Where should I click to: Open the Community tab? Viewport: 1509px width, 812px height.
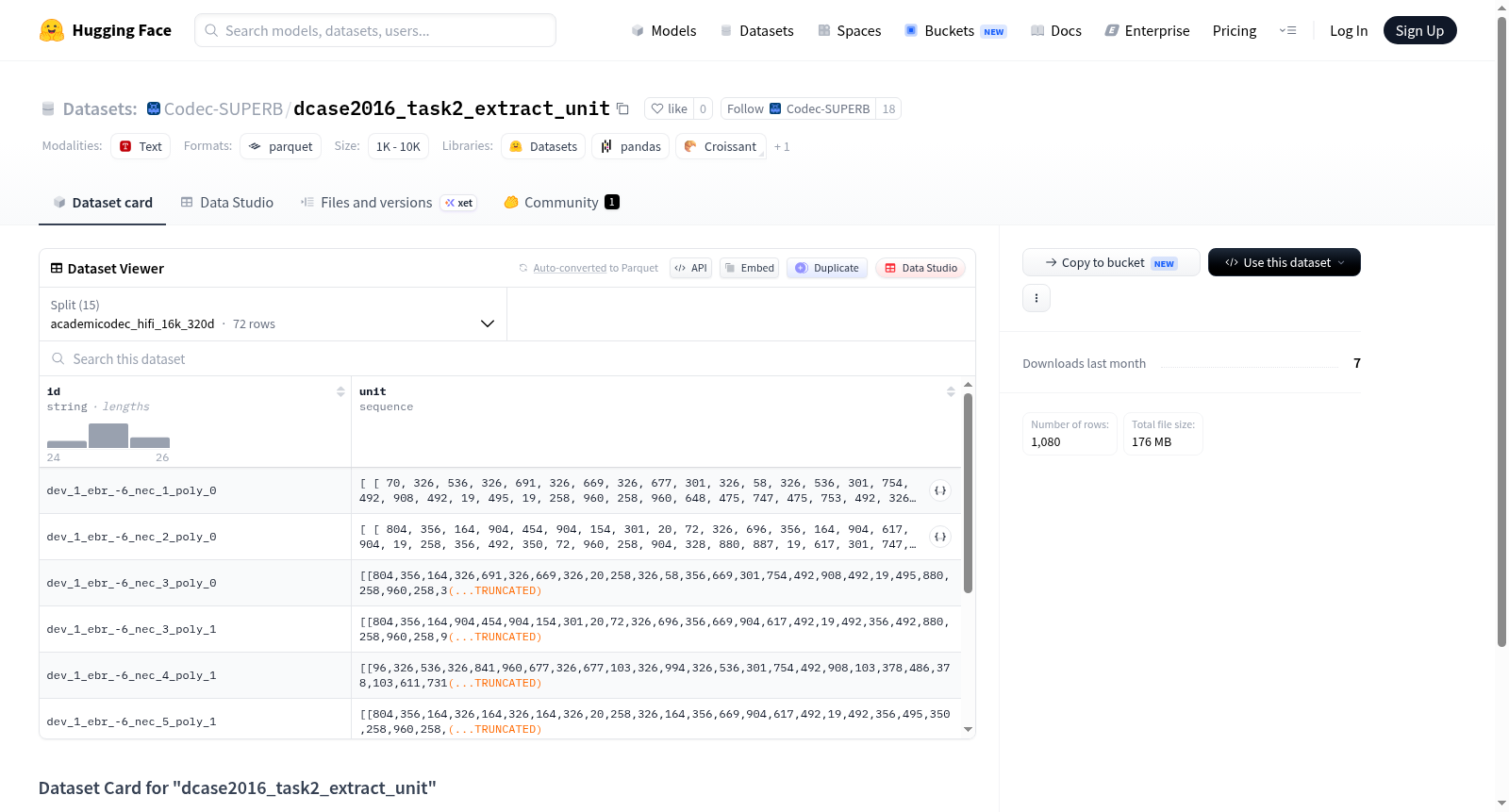(562, 203)
